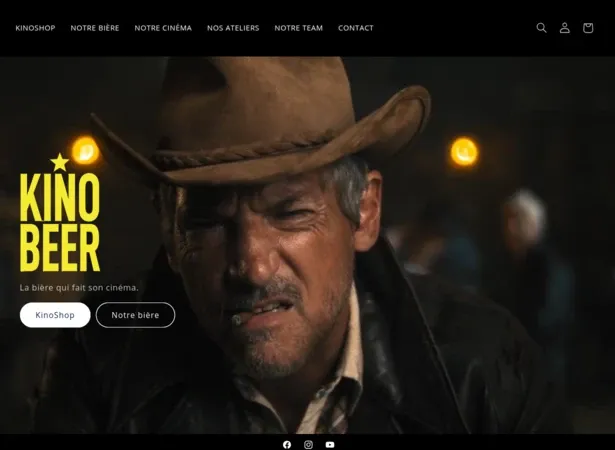Visit the Facebook page icon
The image size is (615, 450).
287,444
